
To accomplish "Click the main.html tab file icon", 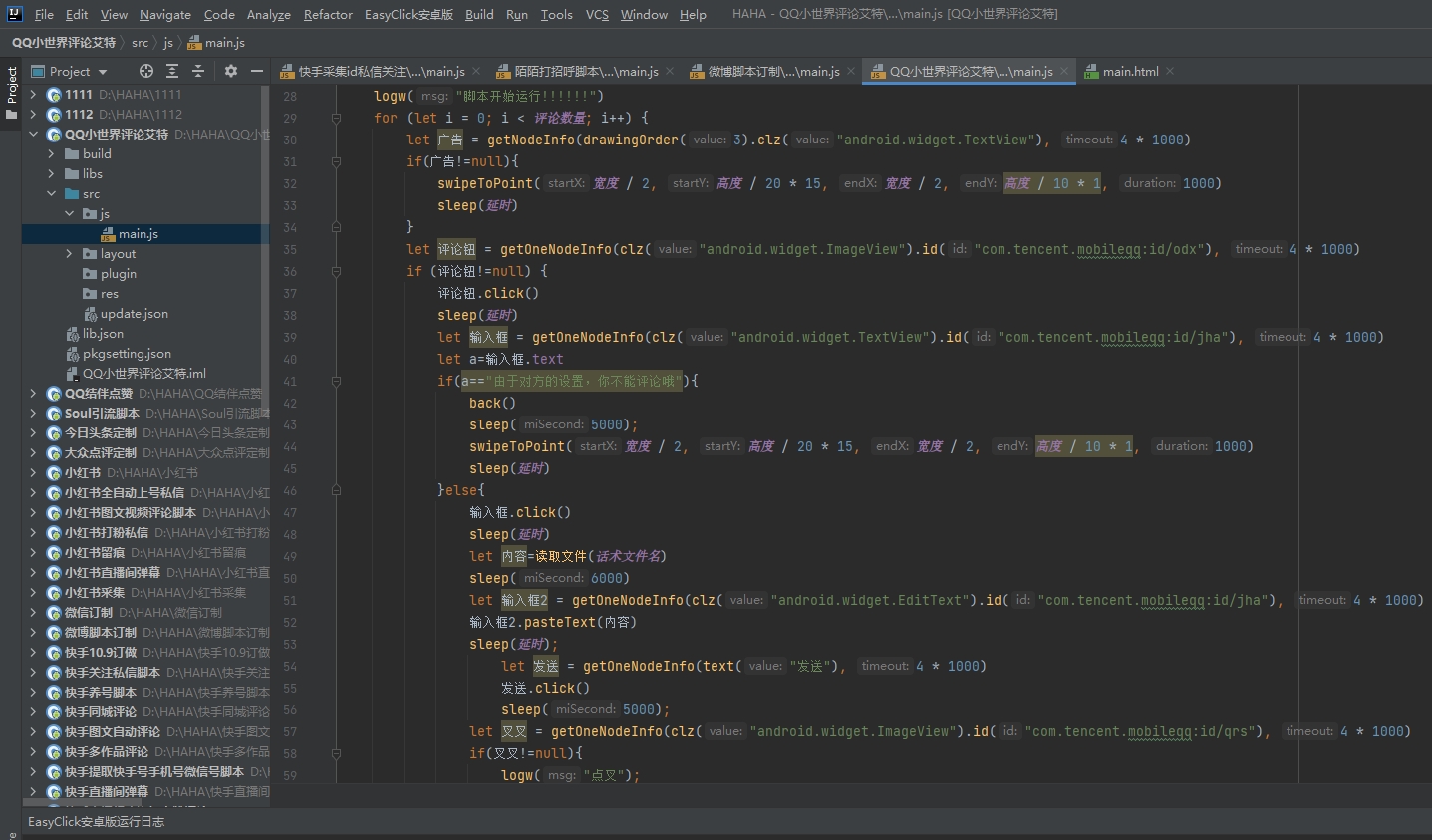I will (1091, 72).
